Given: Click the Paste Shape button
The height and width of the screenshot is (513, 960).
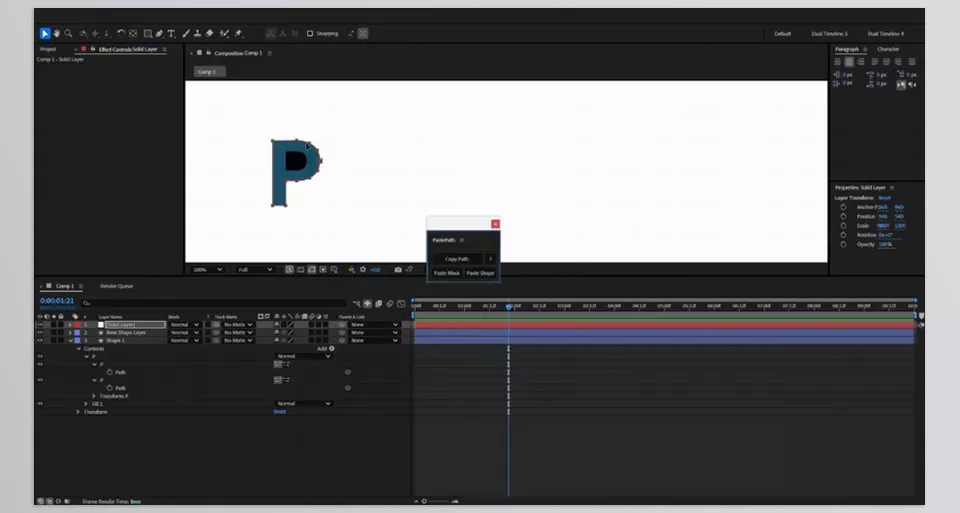Looking at the screenshot, I should point(480,273).
